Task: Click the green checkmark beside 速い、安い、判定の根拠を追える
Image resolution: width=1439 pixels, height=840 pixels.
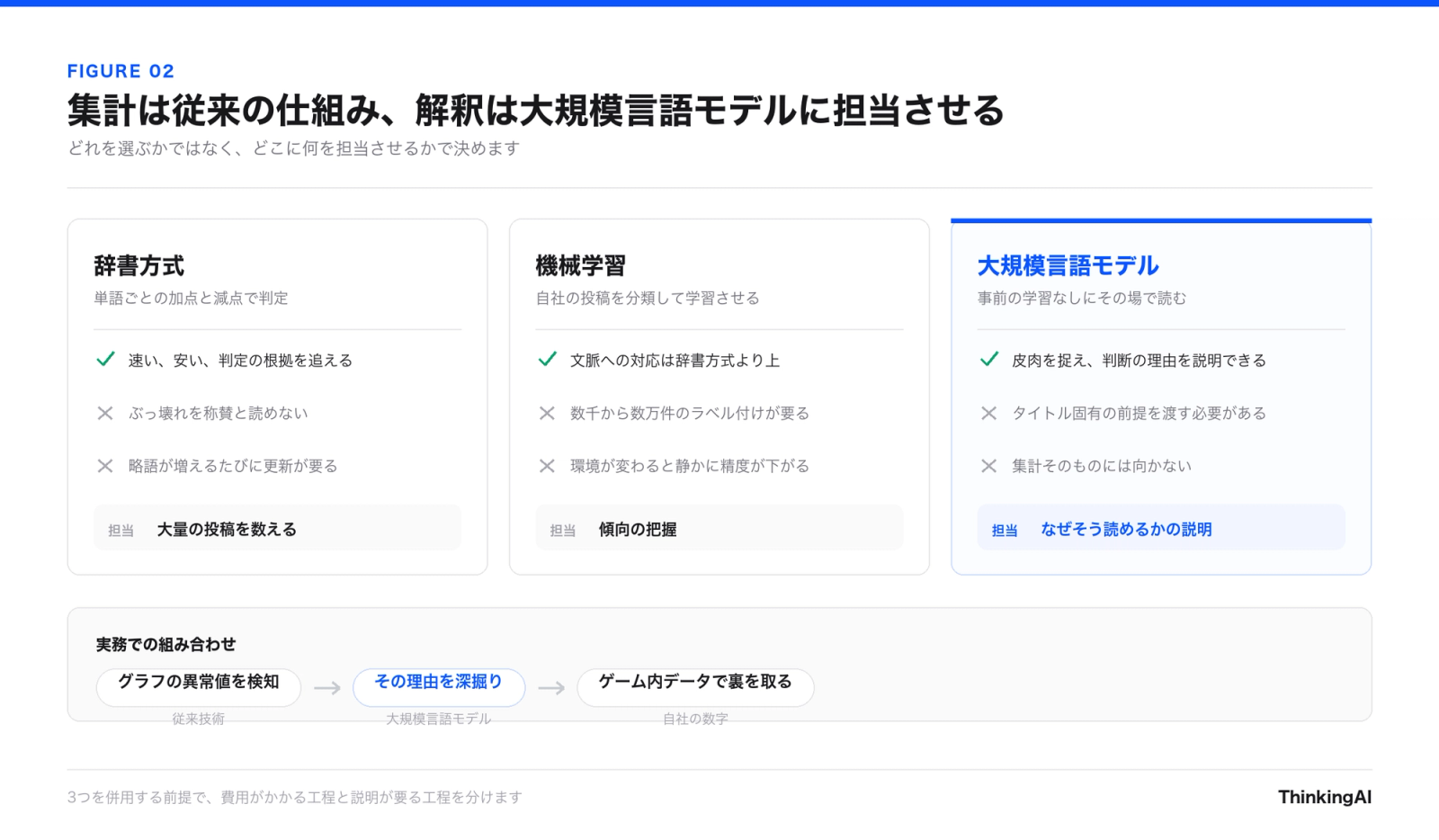Action: click(105, 360)
